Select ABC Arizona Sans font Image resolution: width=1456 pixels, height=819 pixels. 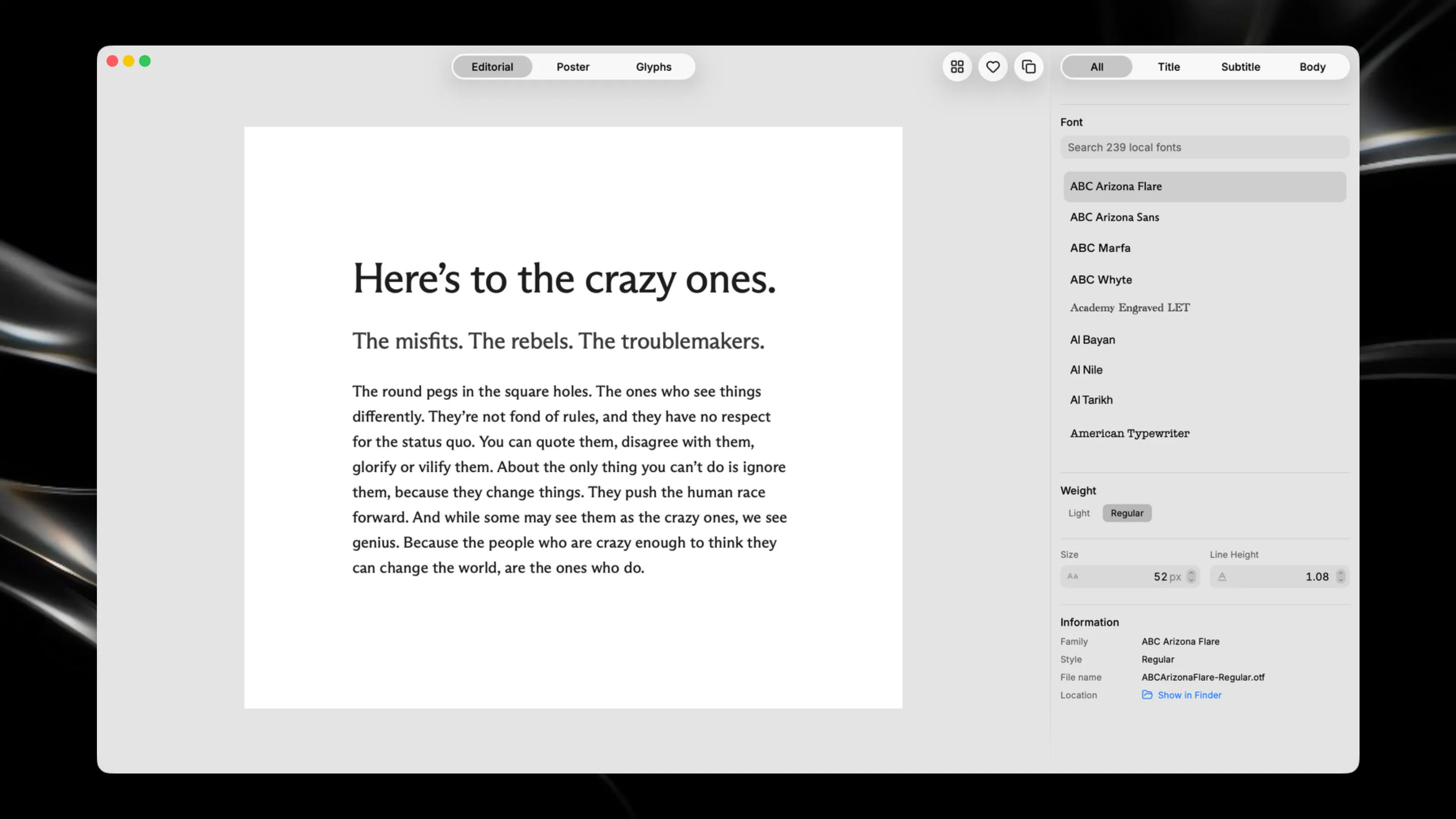point(1204,217)
